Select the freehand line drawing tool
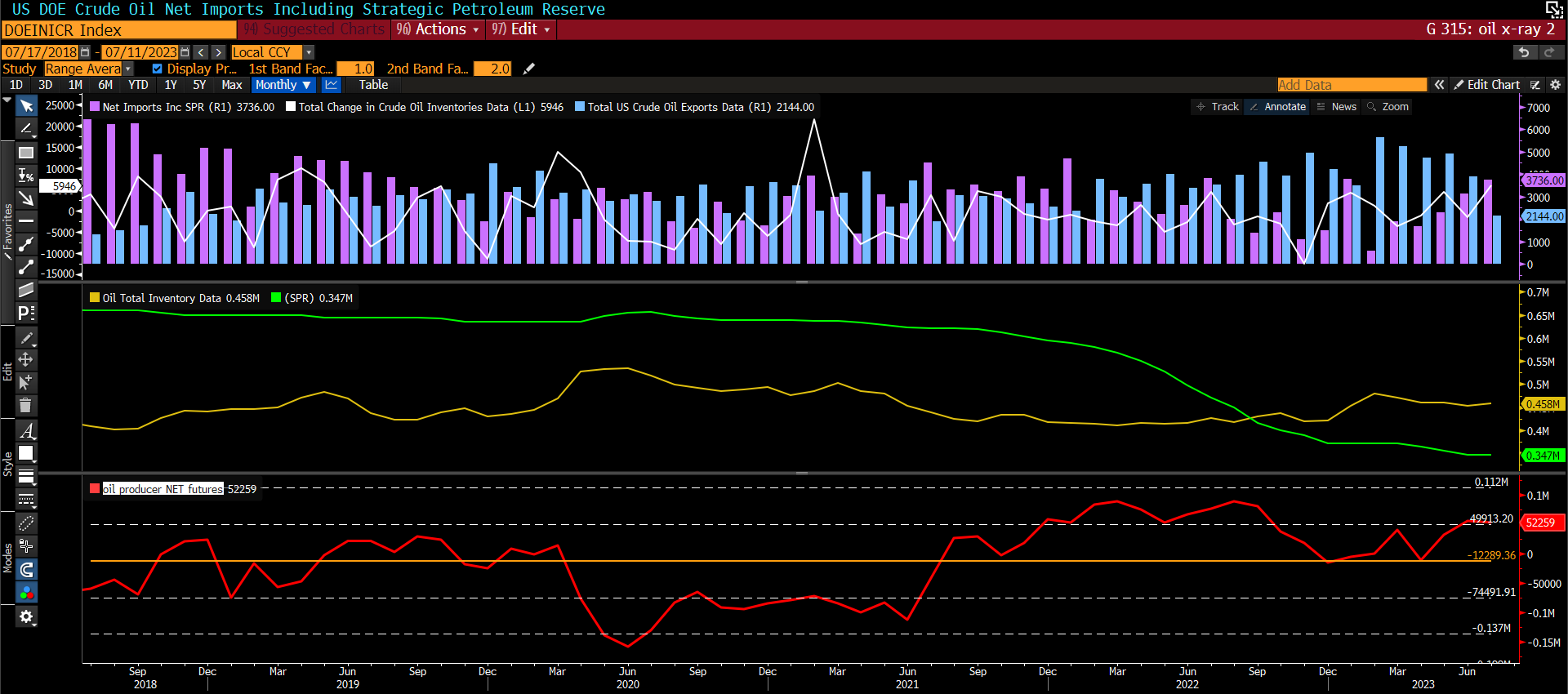The height and width of the screenshot is (694, 1568). click(x=26, y=129)
